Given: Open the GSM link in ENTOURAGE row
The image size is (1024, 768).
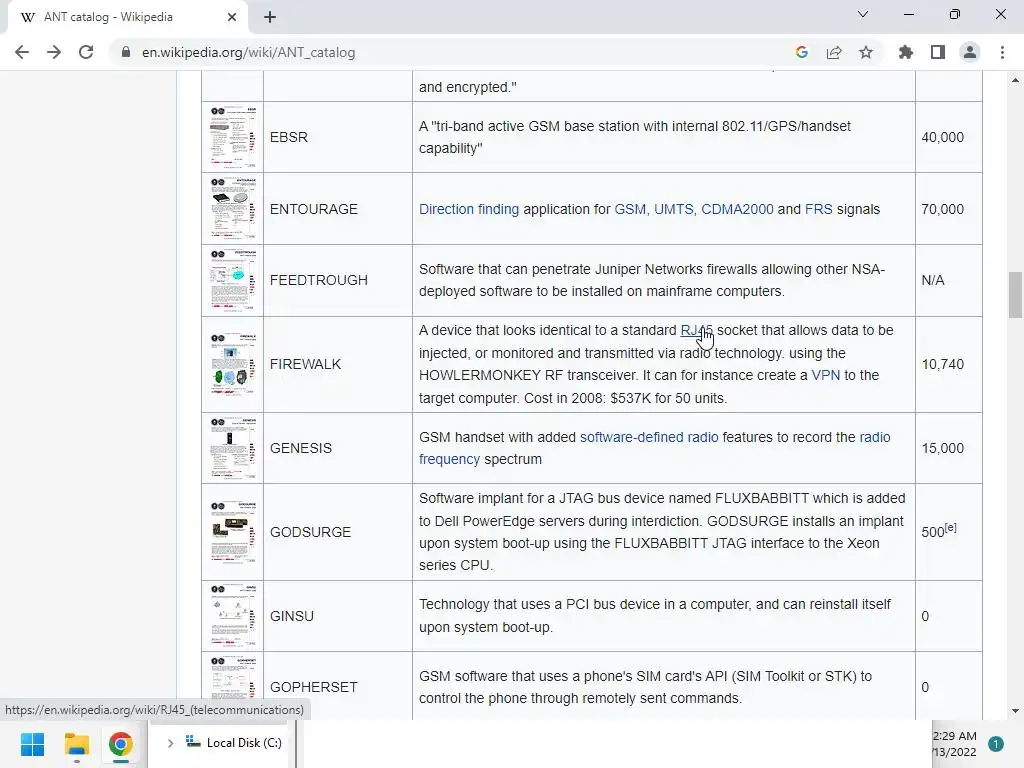Looking at the screenshot, I should (x=630, y=209).
